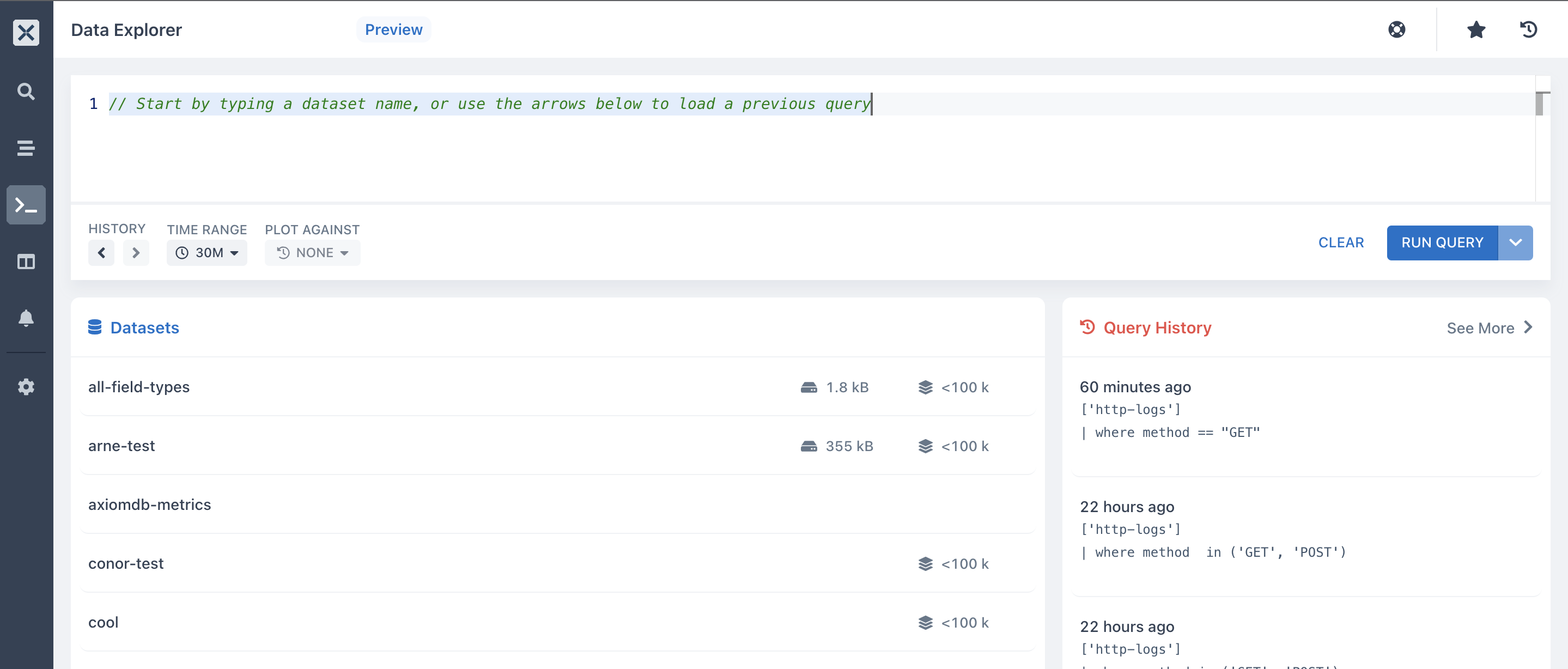Expand See More query history
This screenshot has height=669, width=1568.
(x=1489, y=328)
